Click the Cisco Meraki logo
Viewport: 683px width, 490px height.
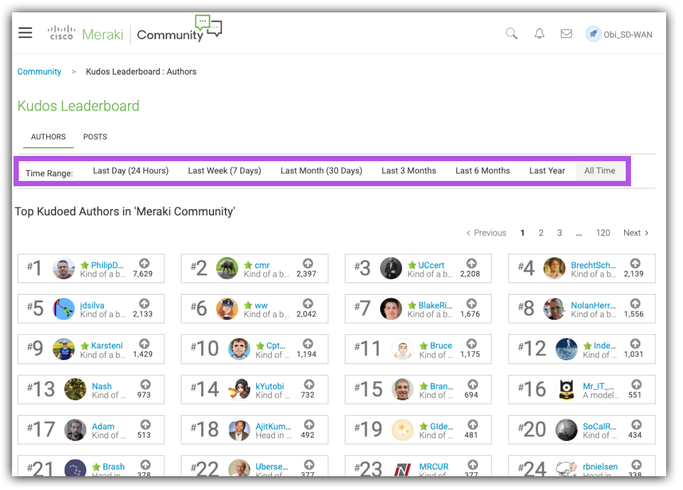click(x=85, y=34)
